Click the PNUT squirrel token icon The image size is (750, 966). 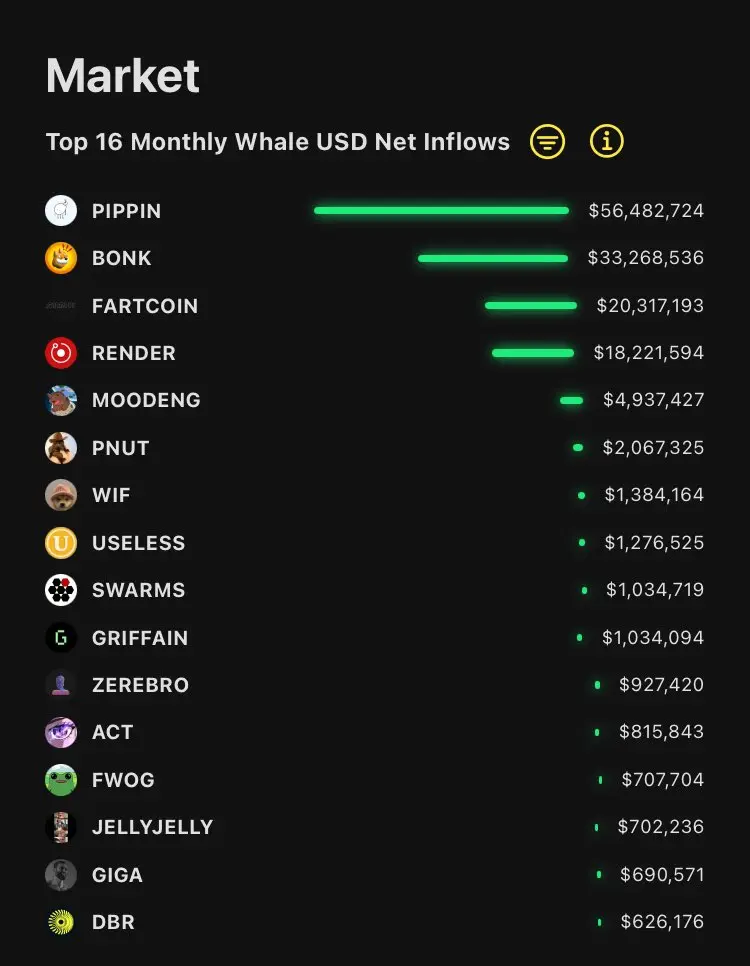point(61,448)
